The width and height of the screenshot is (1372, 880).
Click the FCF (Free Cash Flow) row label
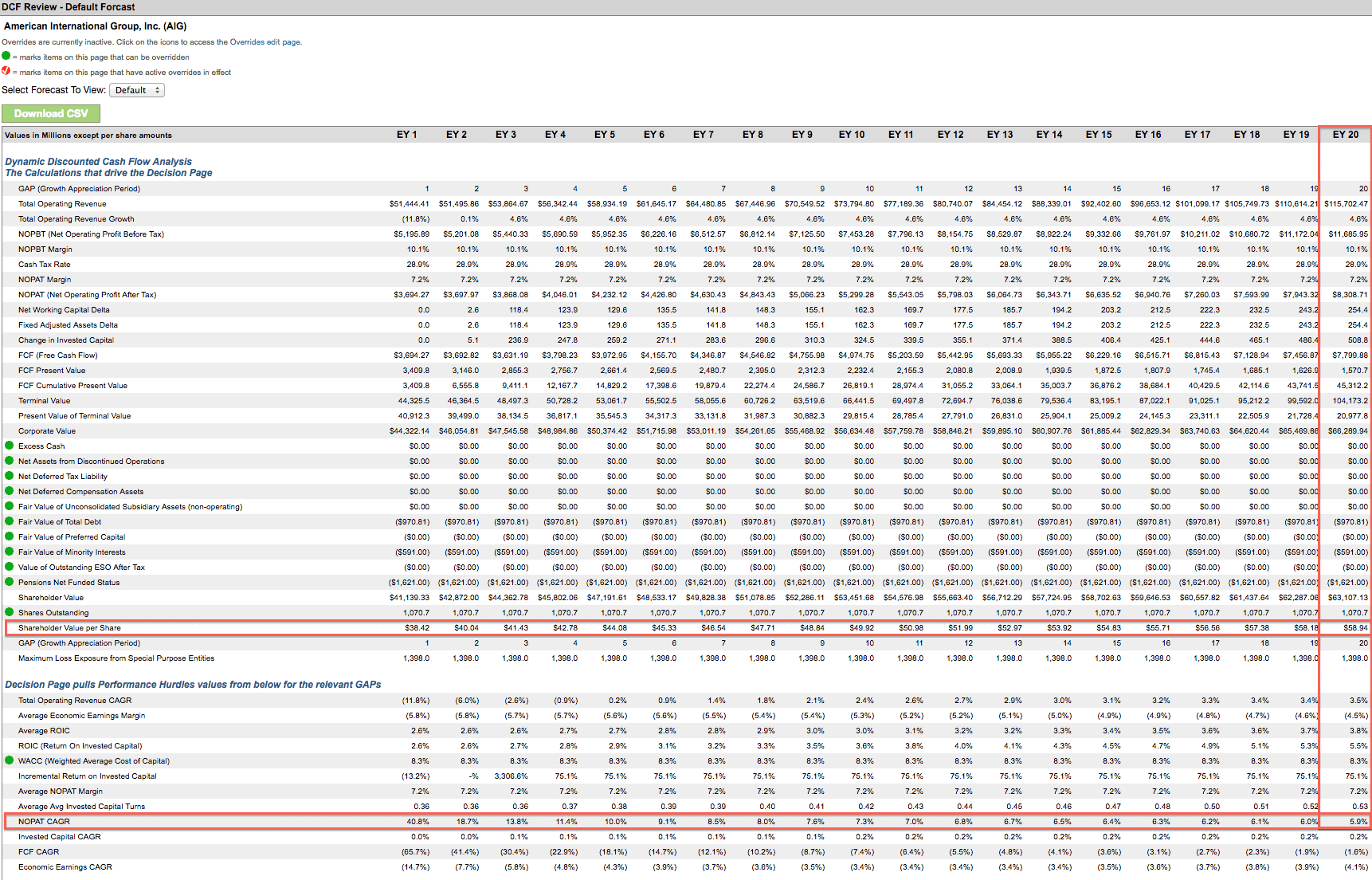[x=58, y=356]
